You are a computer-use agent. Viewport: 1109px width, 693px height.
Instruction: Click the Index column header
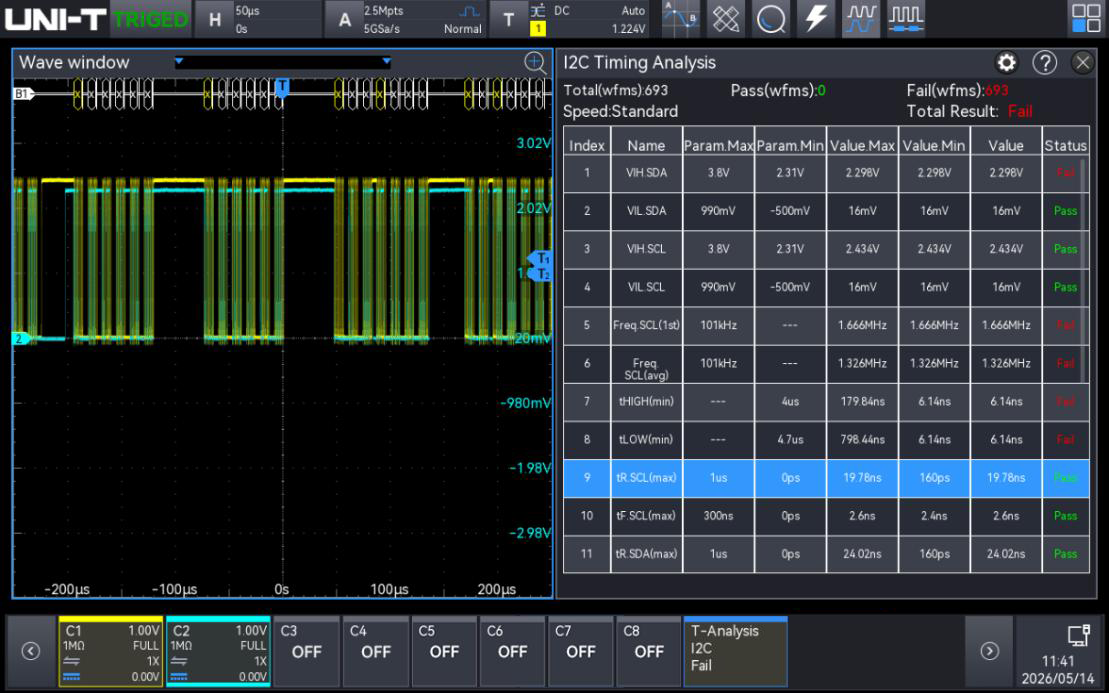click(x=587, y=141)
